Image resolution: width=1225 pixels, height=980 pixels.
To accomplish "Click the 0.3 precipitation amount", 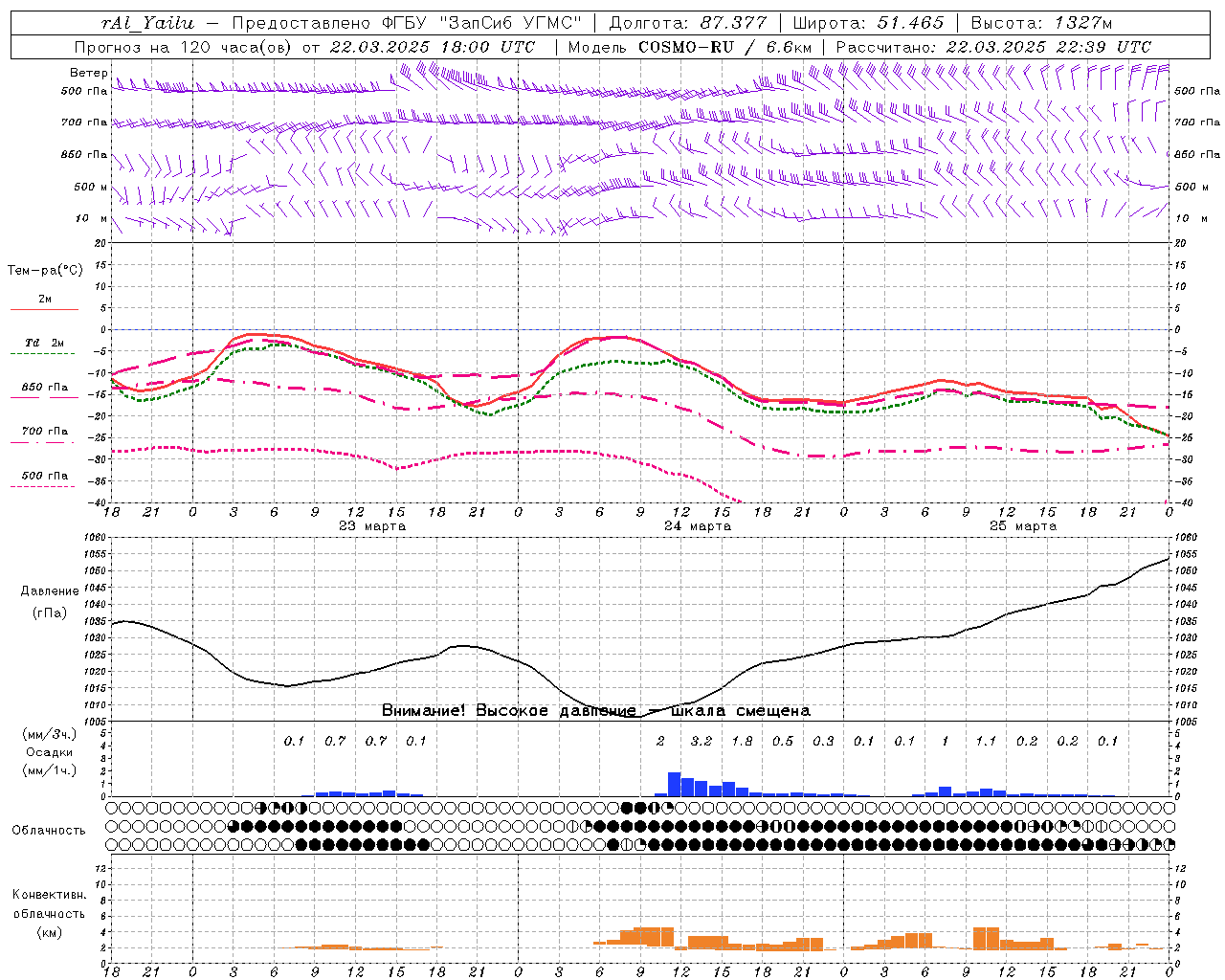I will coord(823,742).
